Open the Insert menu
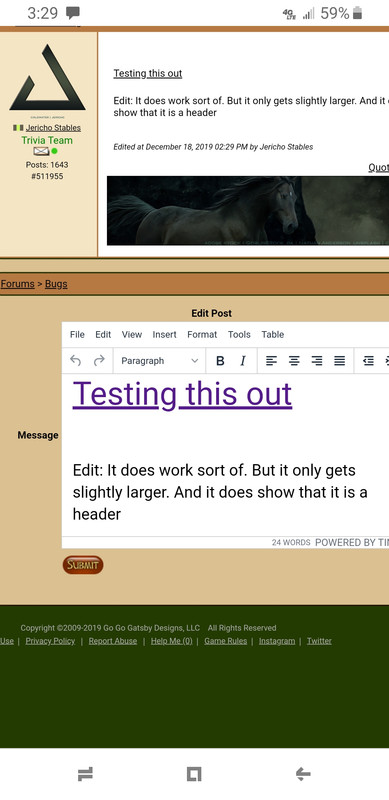The height and width of the screenshot is (800, 389). tap(164, 335)
